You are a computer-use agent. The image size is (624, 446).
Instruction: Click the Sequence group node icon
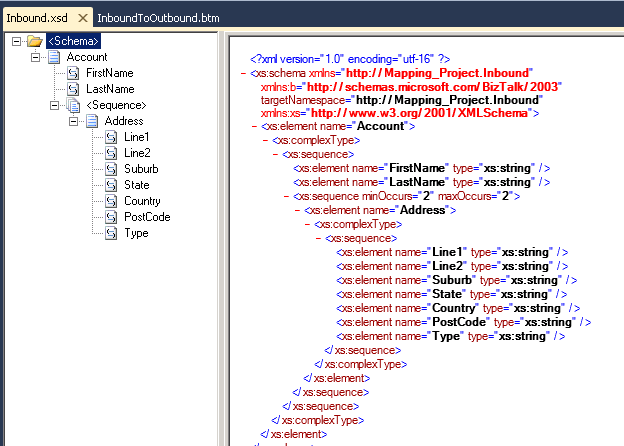(73, 105)
